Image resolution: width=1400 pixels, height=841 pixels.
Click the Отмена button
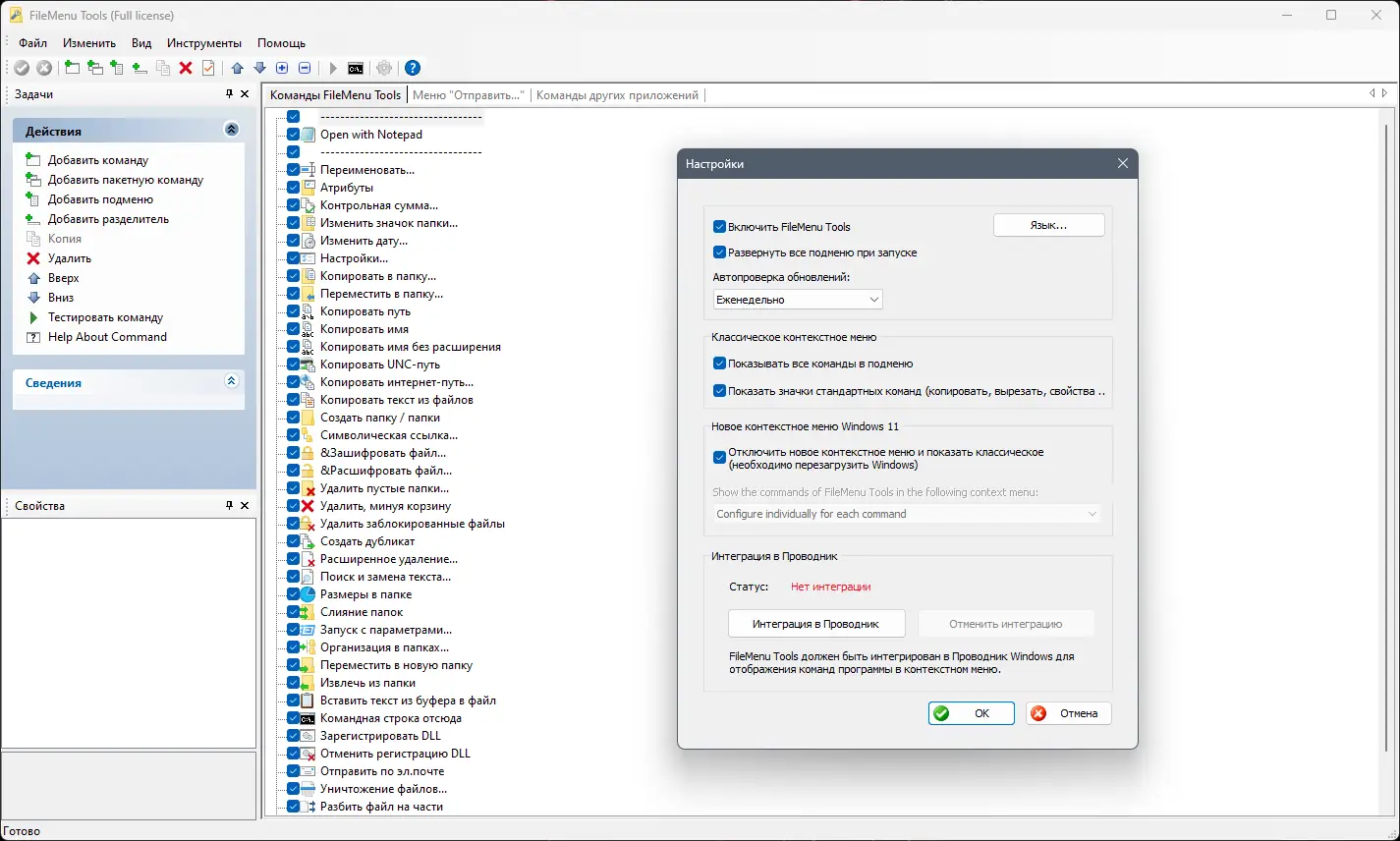[1069, 713]
